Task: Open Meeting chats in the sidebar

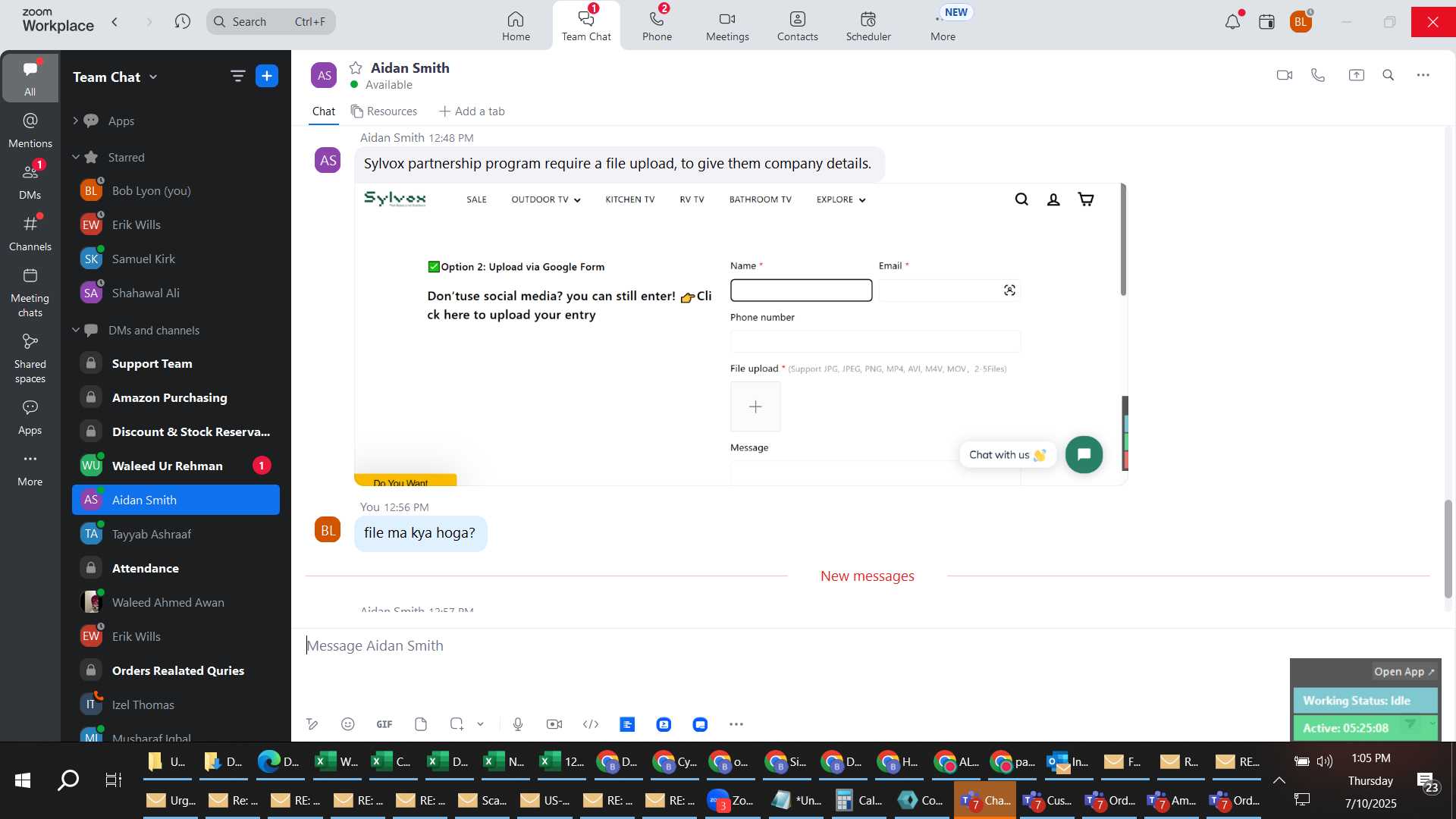Action: coord(30,292)
